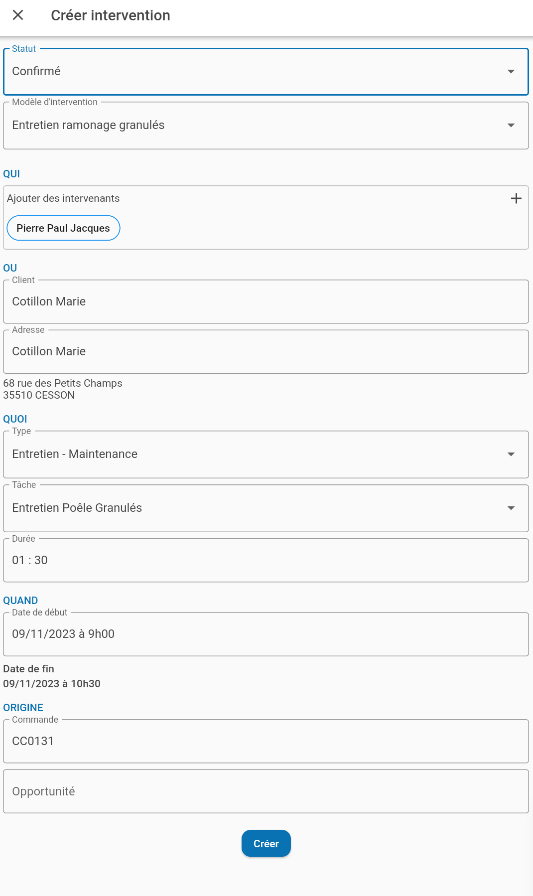Click Entretien - Maintenance type value
This screenshot has height=896, width=533.
tap(75, 454)
